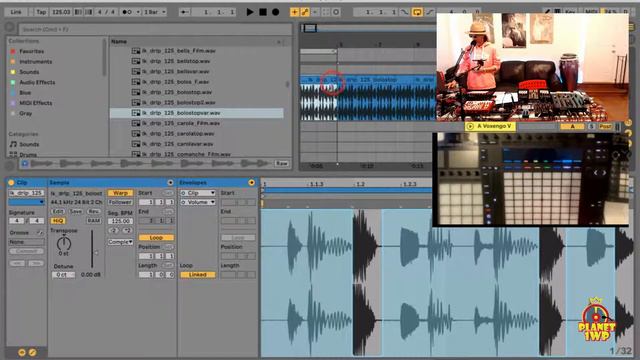Click the browser preview waveform

click(151, 164)
